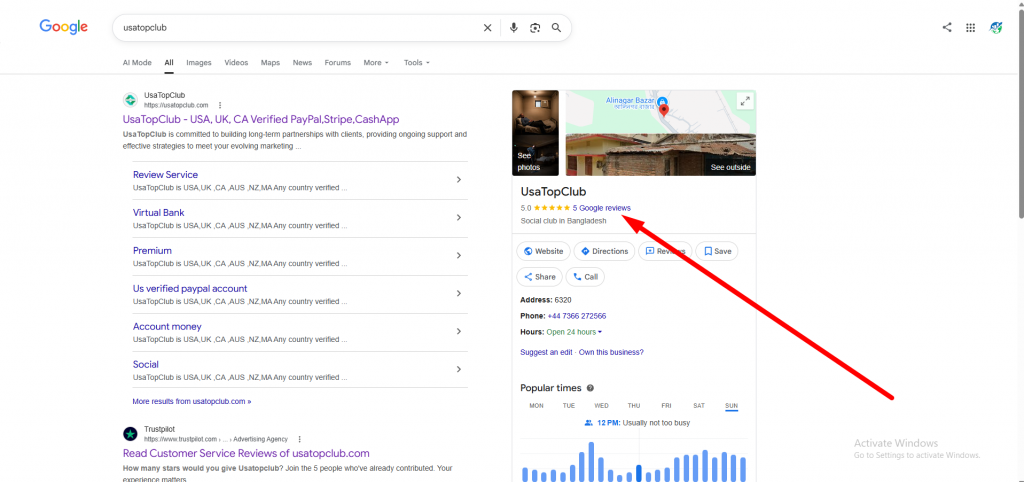
Task: Select the All results tab
Action: pyautogui.click(x=169, y=63)
